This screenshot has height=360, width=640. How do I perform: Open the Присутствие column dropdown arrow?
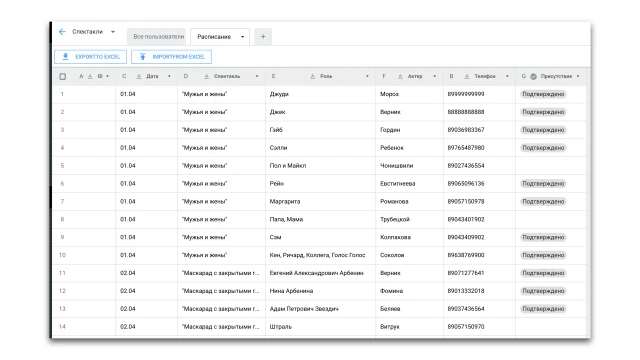tap(578, 76)
